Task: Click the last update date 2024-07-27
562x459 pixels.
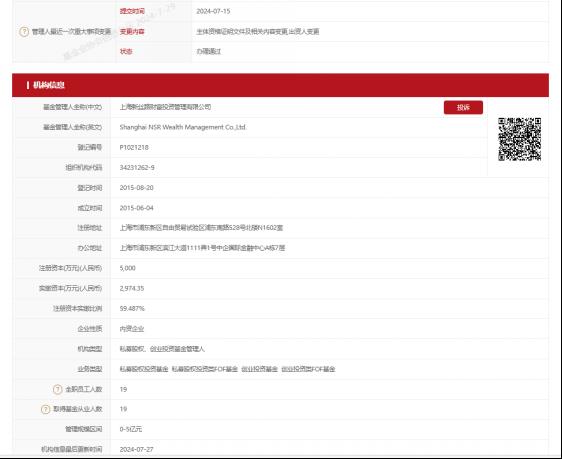Action: [137, 449]
